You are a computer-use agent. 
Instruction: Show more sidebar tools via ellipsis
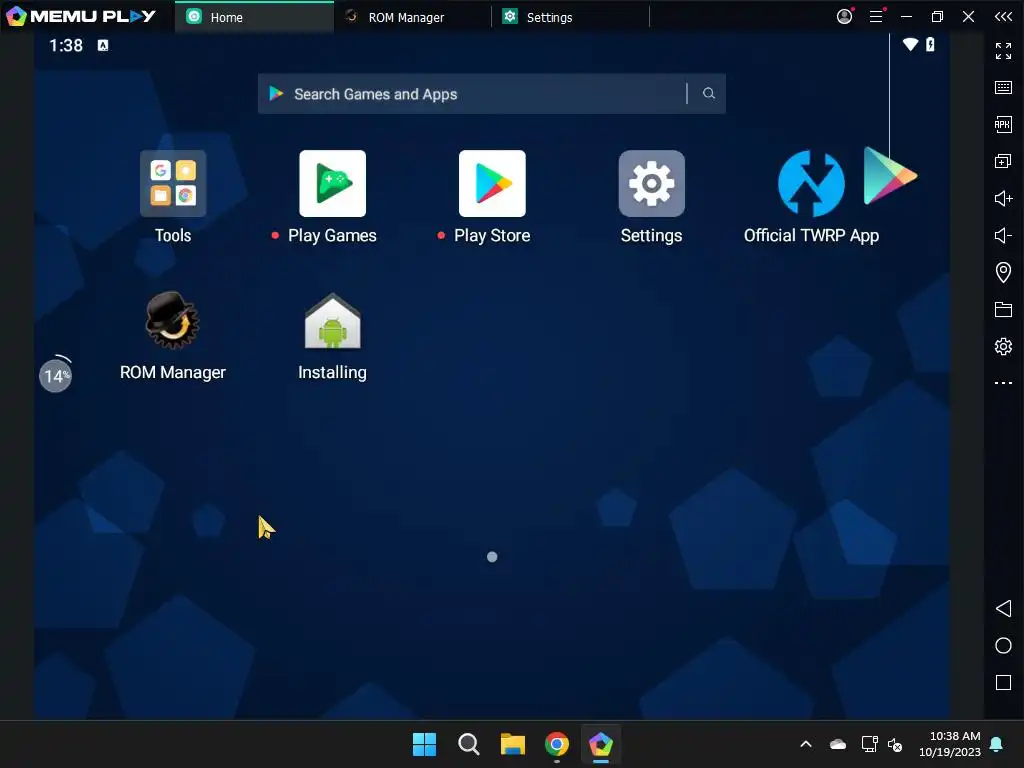pos(1003,383)
